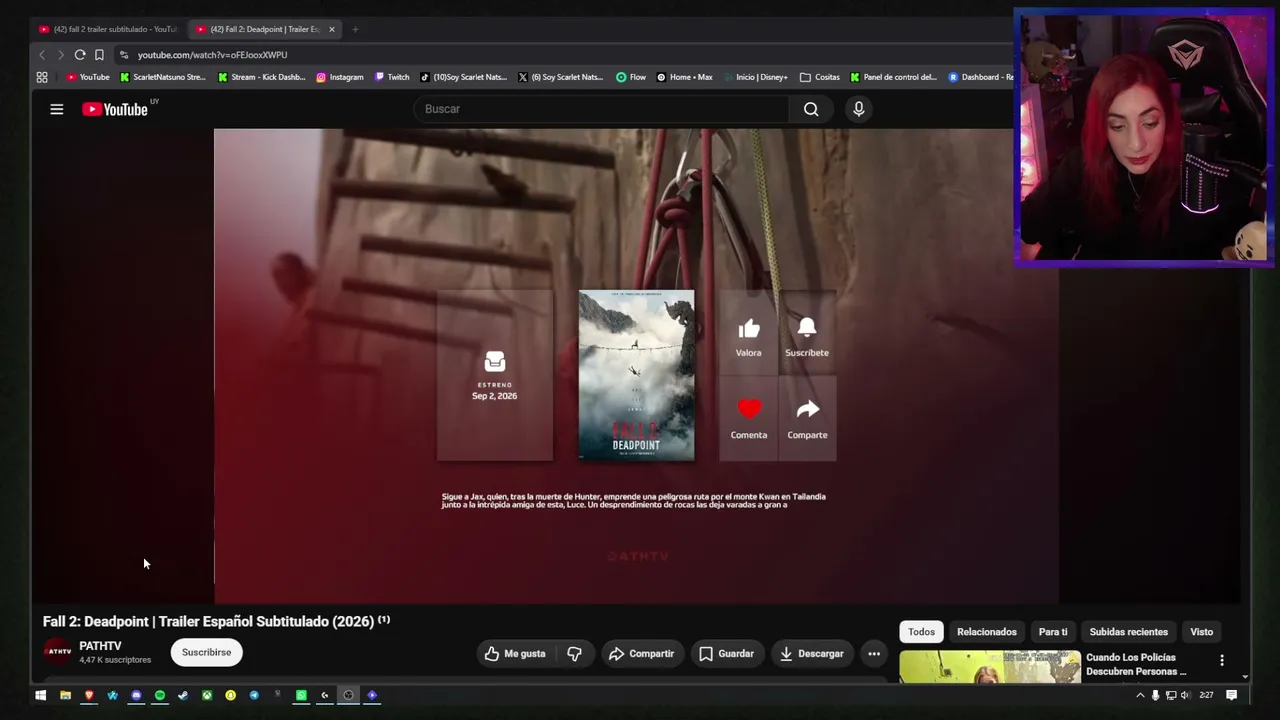
Task: Open the Windows Start menu
Action: pos(41,695)
